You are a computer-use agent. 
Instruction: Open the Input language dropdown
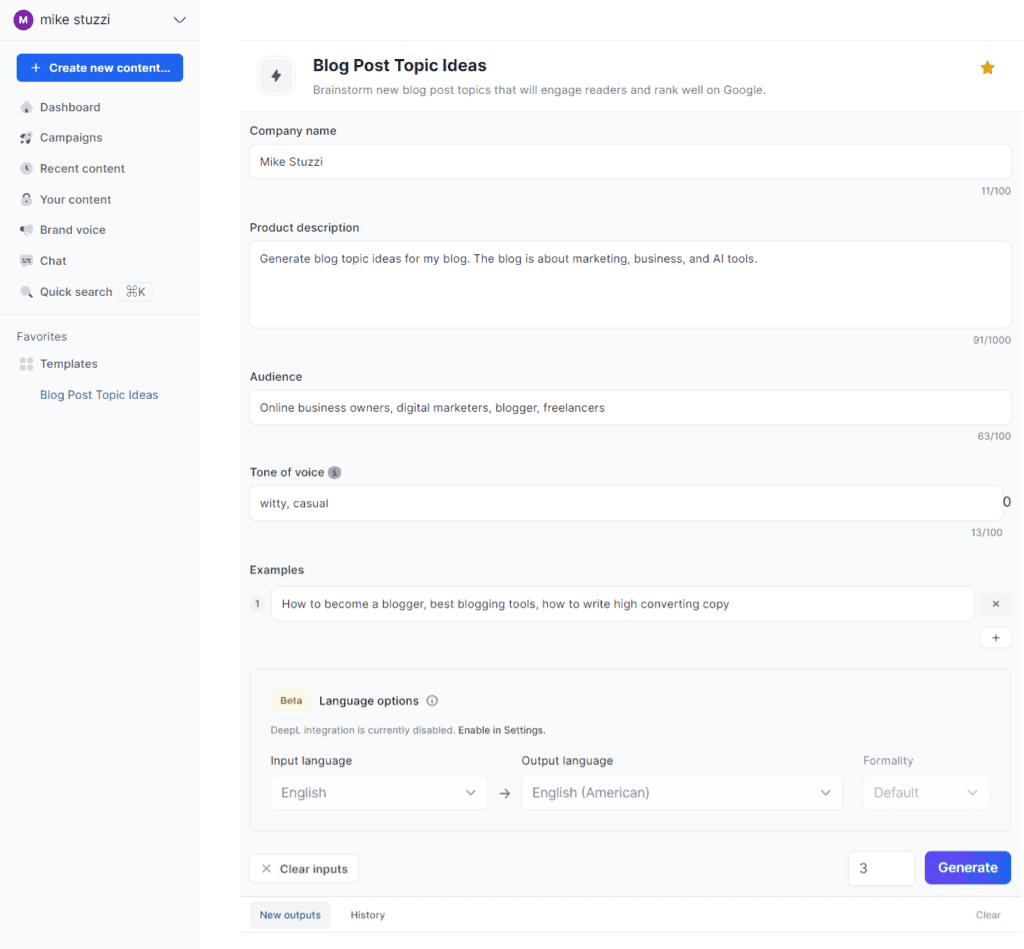coord(378,792)
